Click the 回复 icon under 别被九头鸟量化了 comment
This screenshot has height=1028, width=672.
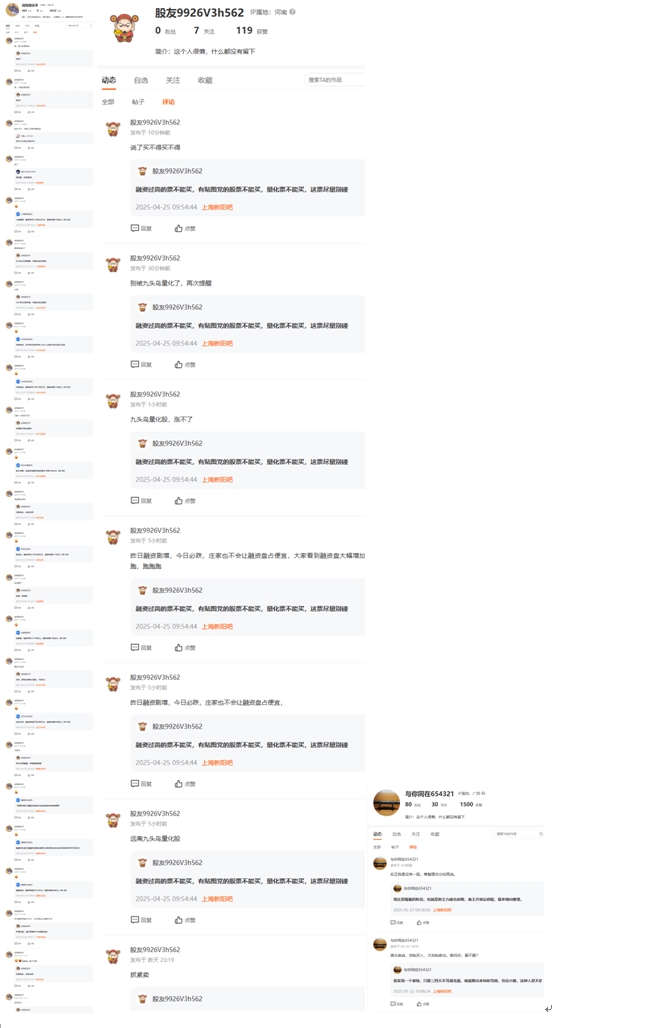click(135, 365)
